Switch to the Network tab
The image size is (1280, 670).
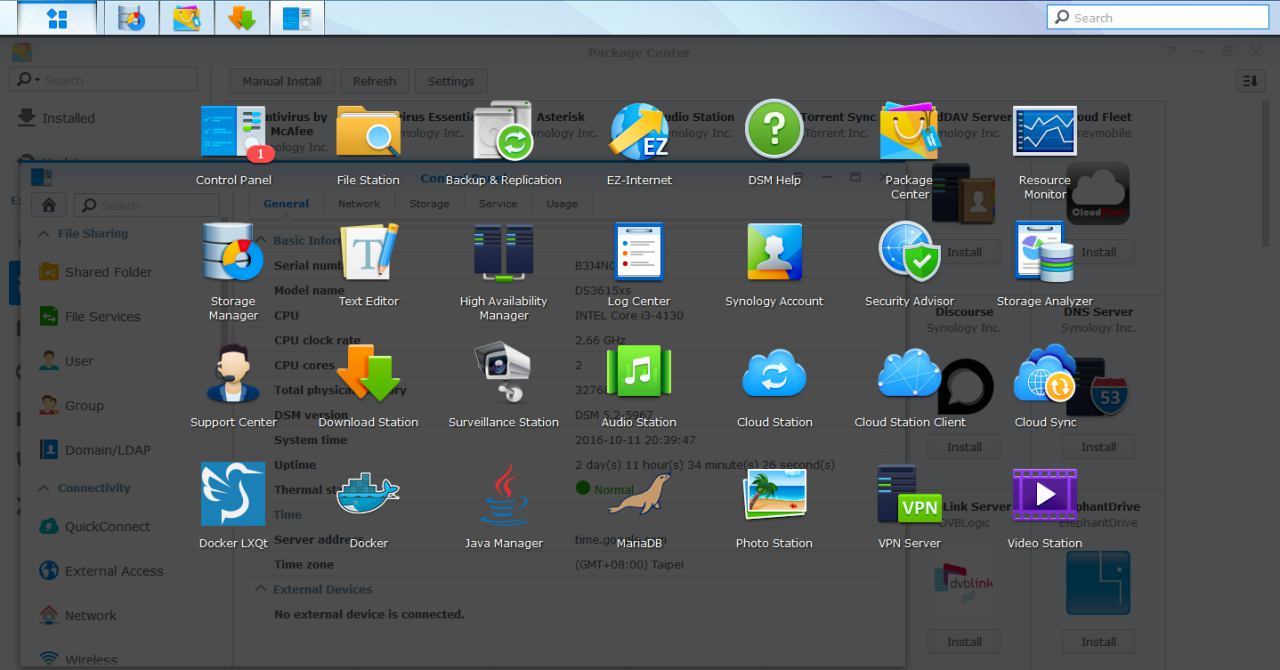pos(358,203)
